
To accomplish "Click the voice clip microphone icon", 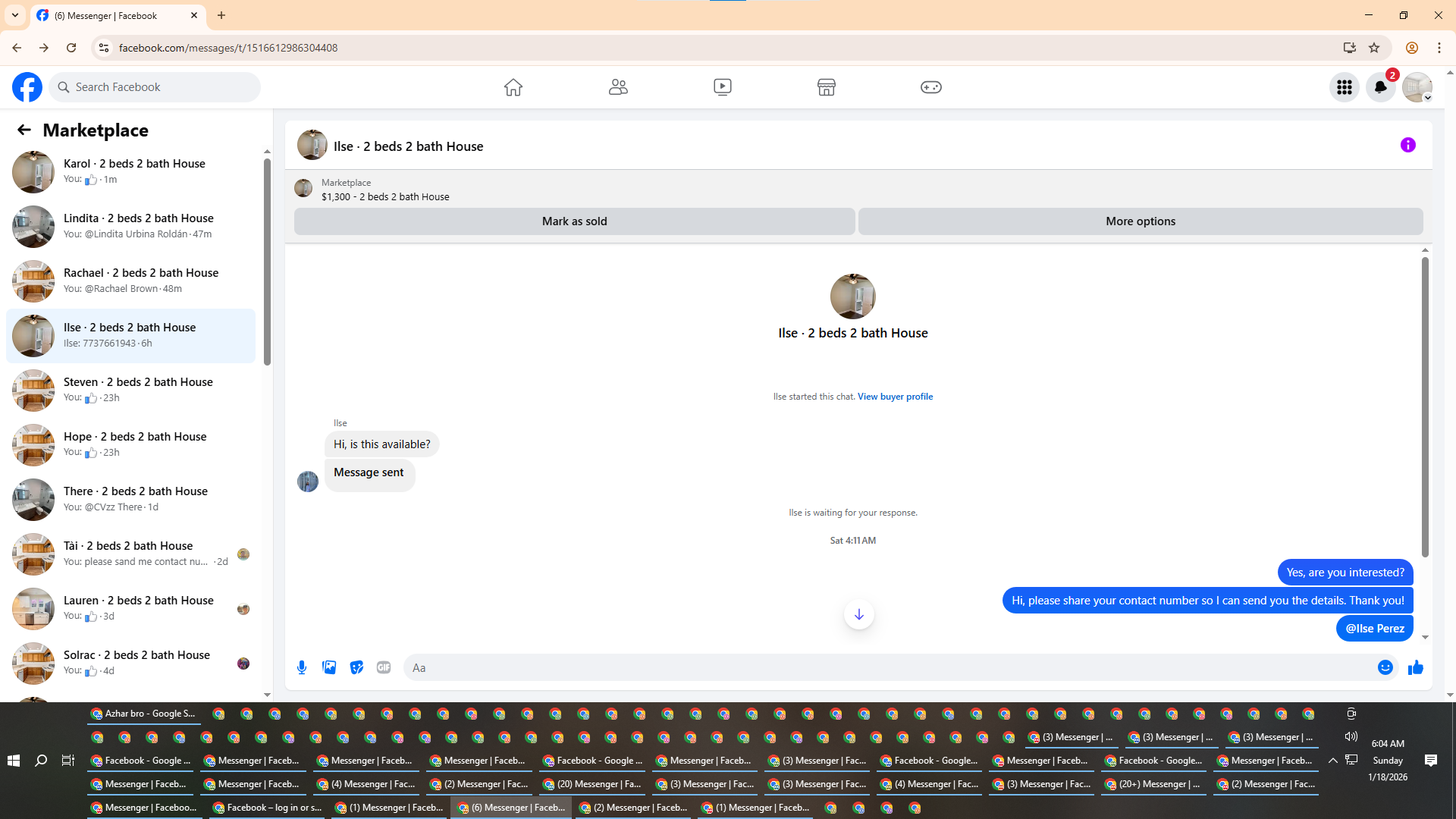I will point(302,667).
